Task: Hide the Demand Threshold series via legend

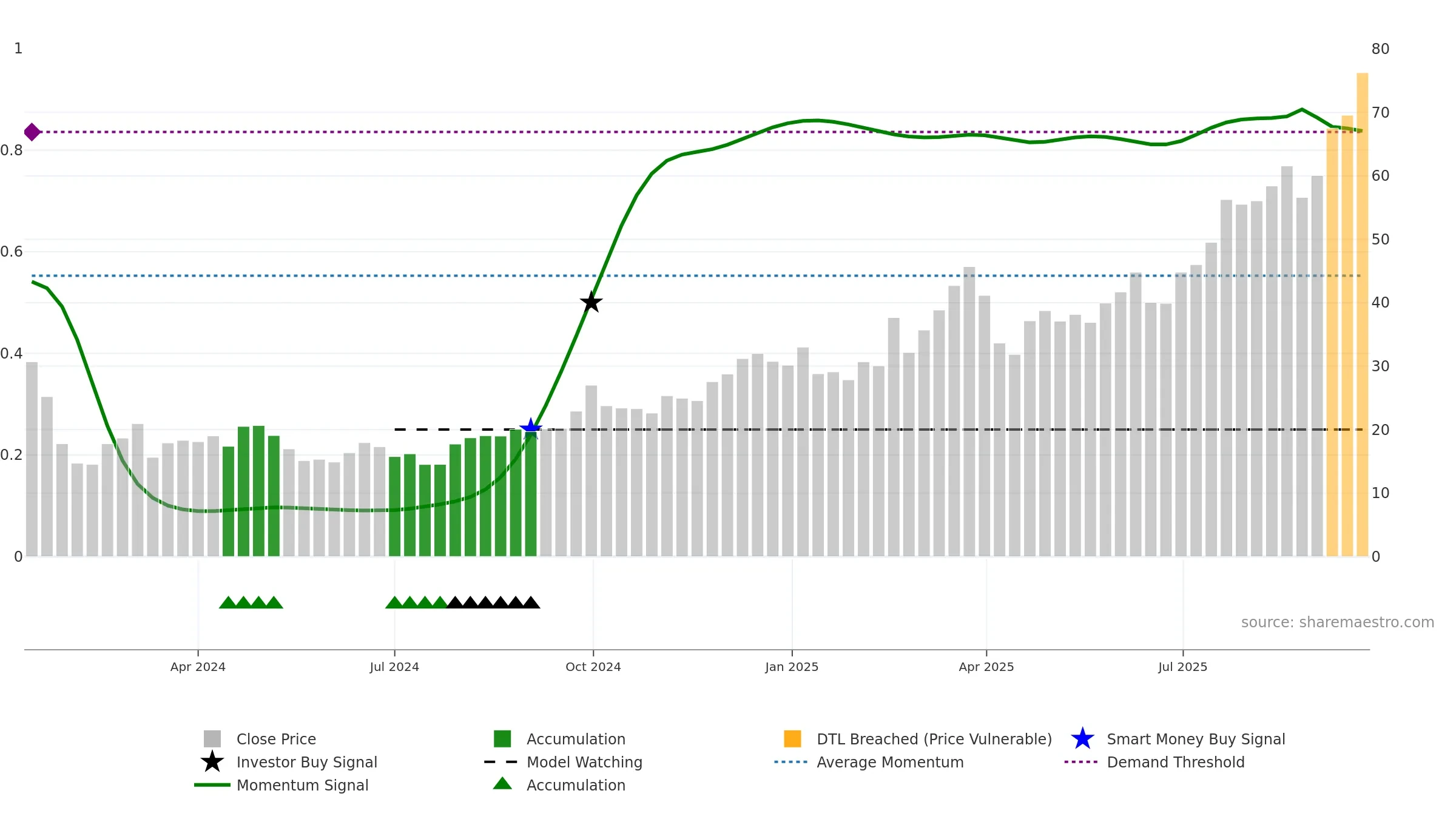Action: click(1175, 762)
